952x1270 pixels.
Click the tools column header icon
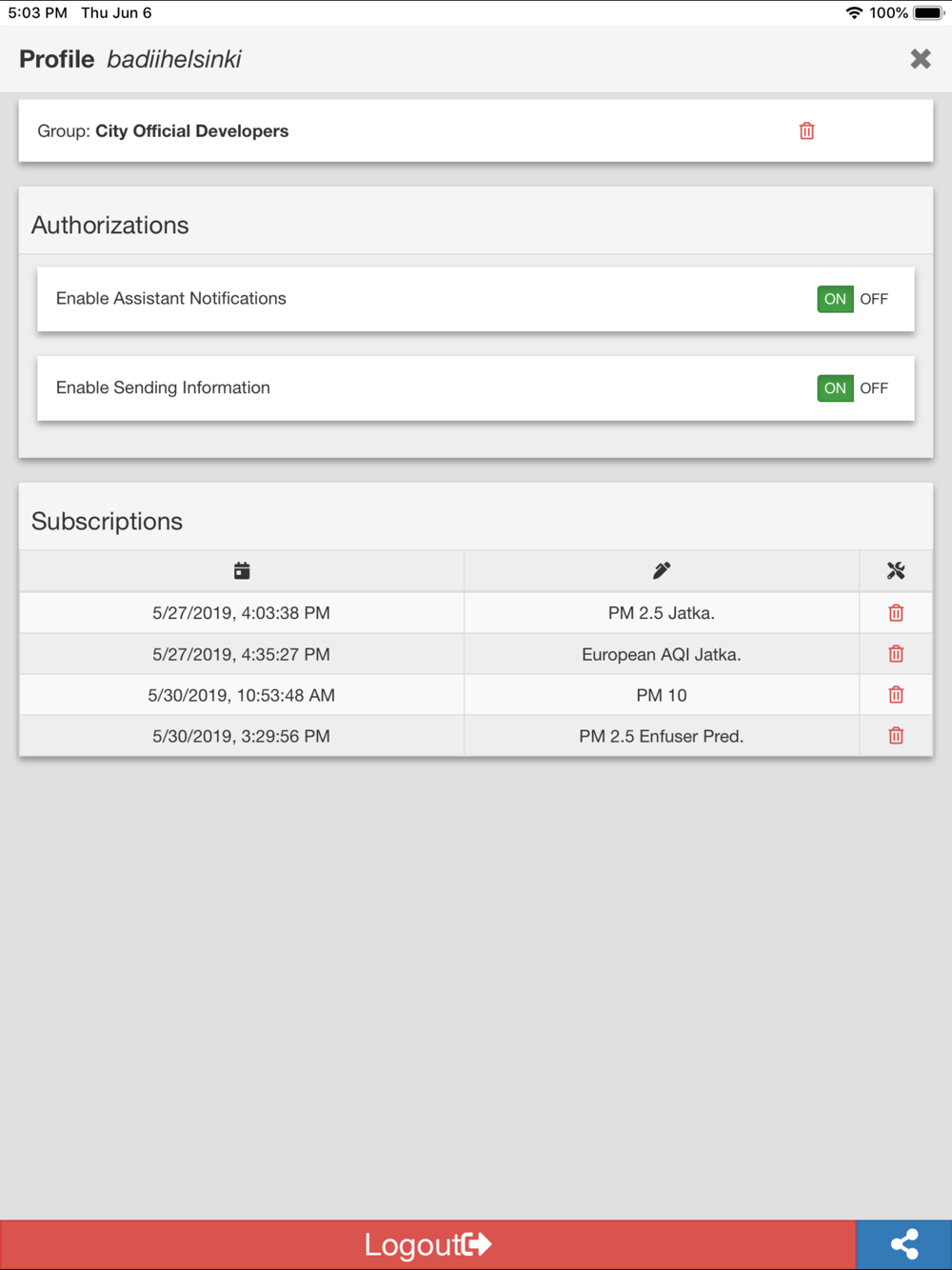coord(896,571)
